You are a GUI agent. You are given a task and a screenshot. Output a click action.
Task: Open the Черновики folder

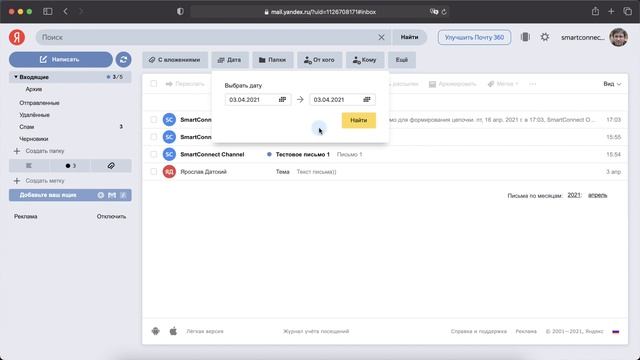pos(33,139)
